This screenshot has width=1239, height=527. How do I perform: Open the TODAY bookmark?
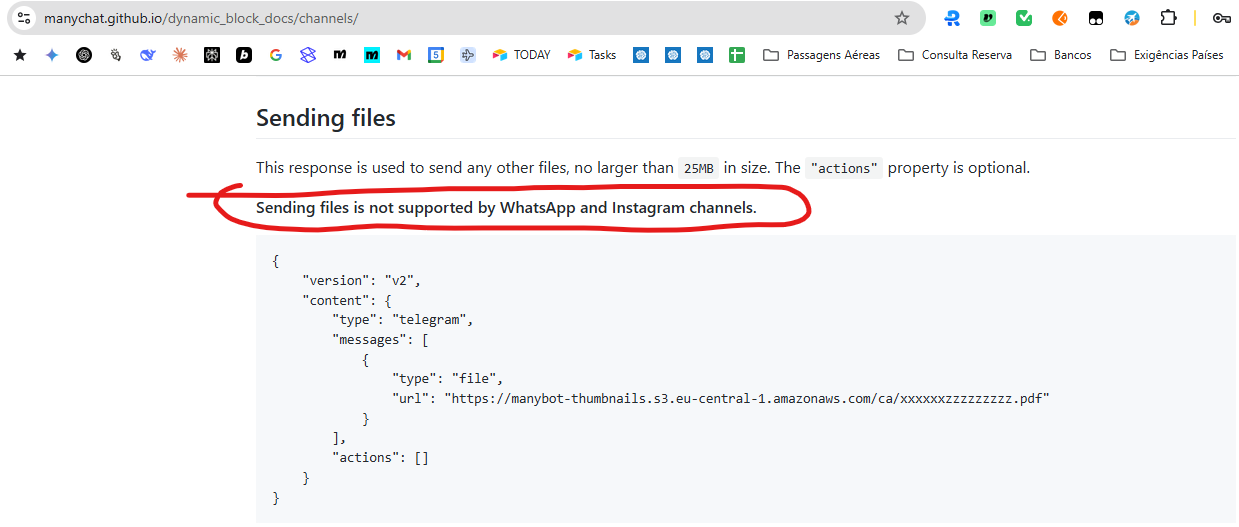point(522,55)
